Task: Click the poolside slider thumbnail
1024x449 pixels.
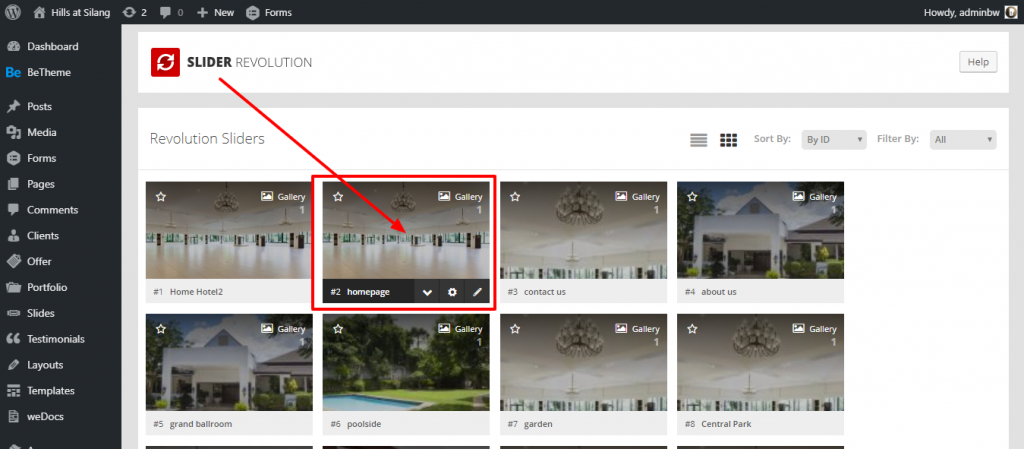Action: [x=406, y=363]
